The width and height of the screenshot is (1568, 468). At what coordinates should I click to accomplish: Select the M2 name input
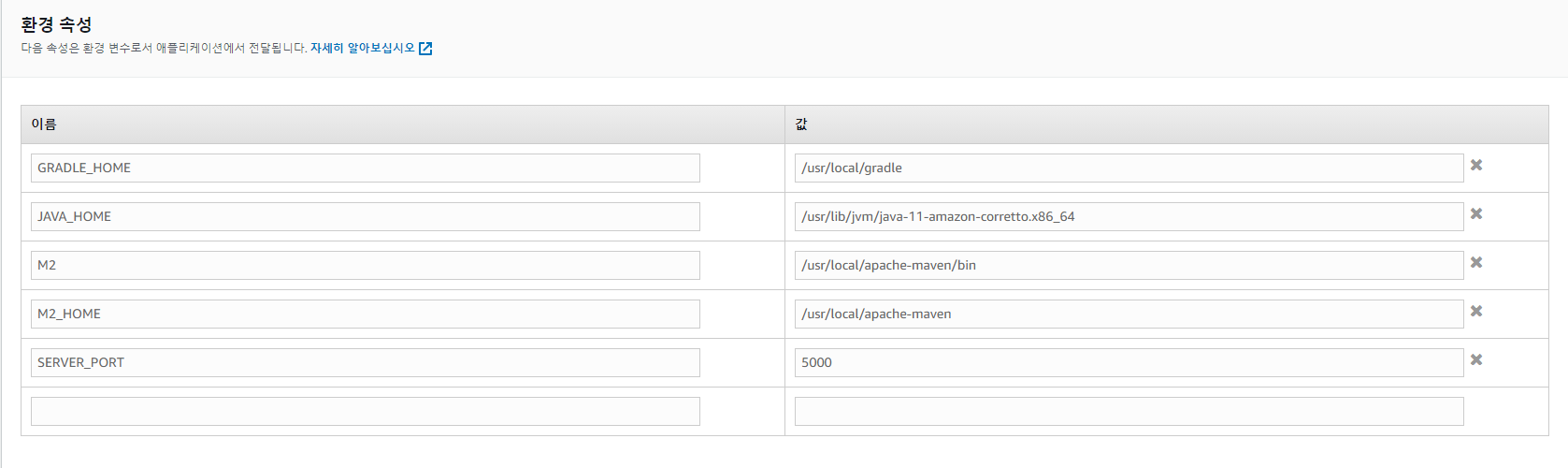coord(365,266)
